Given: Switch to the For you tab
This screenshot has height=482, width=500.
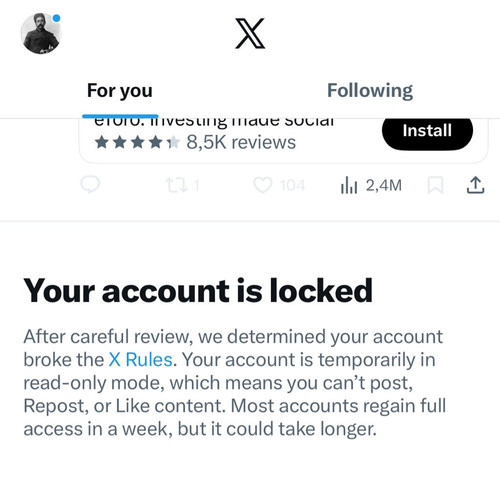Looking at the screenshot, I should (x=120, y=90).
